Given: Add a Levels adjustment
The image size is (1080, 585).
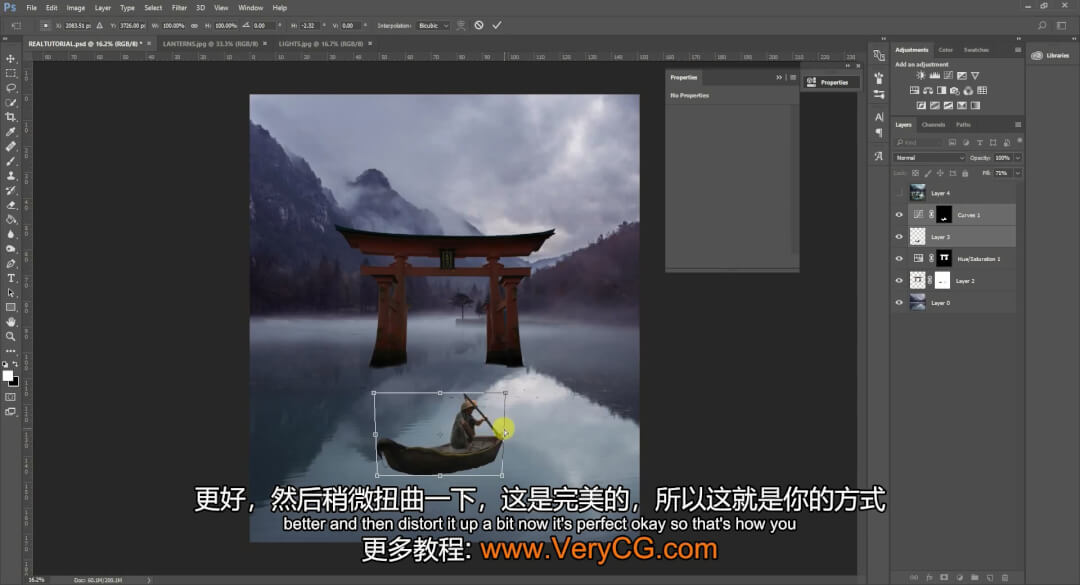Looking at the screenshot, I should [x=935, y=76].
